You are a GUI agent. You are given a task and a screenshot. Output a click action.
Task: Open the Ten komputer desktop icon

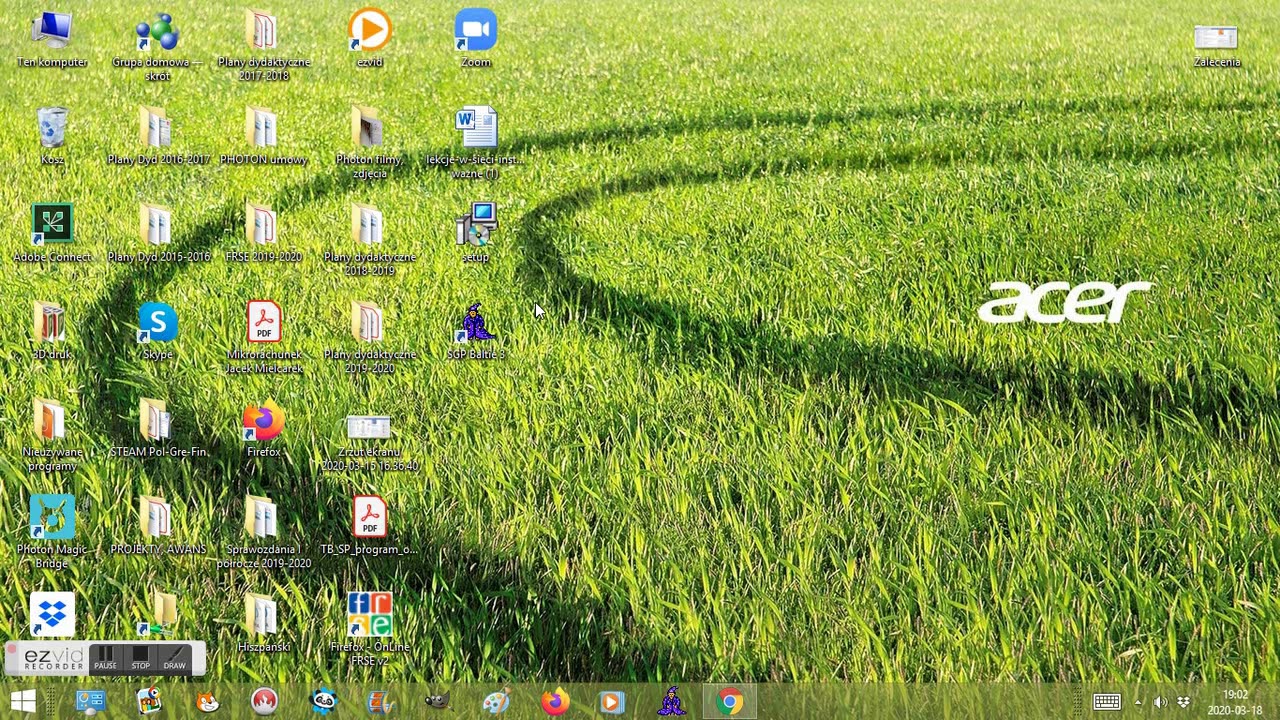pyautogui.click(x=52, y=40)
